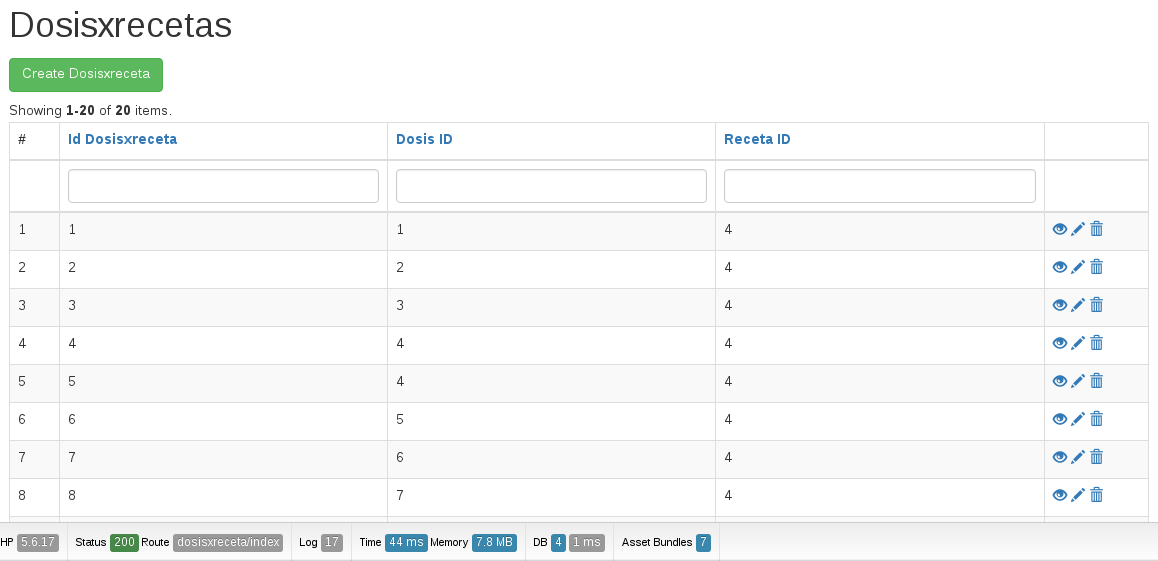Screen dimensions: 1158x561
Task: Open row 6 view eye icon
Action: (1060, 419)
